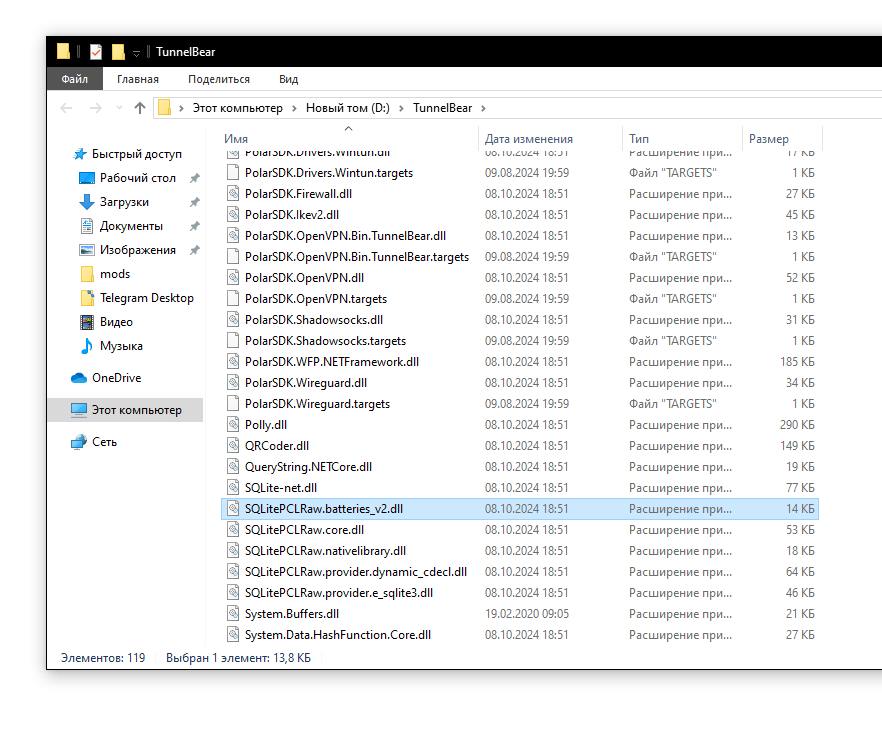Go back with the Back arrow
This screenshot has width=882, height=729.
pyautogui.click(x=66, y=108)
